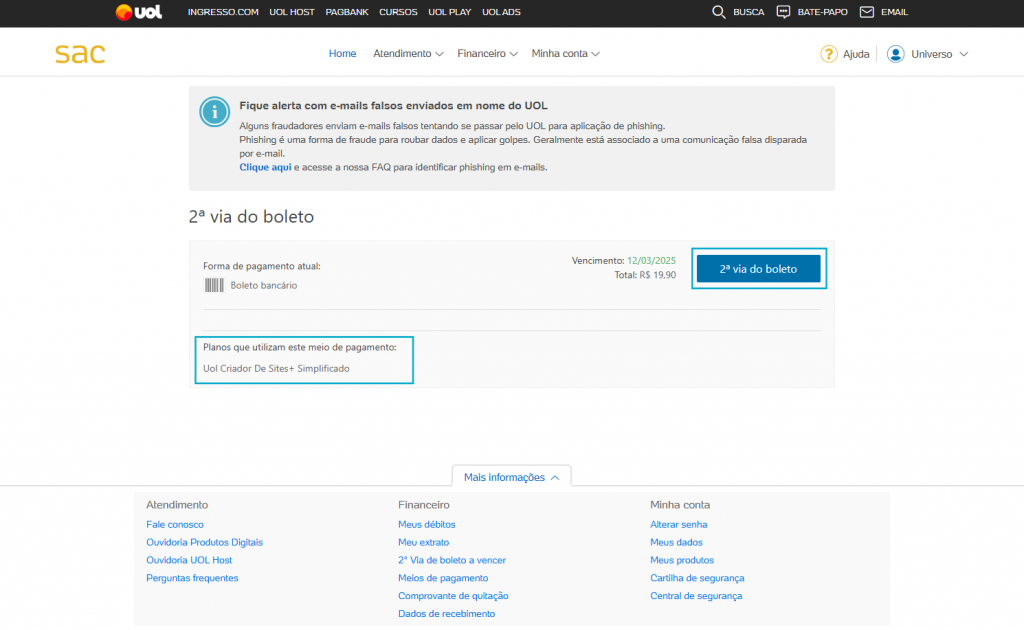Open CURSOS in top bar
The height and width of the screenshot is (630, 1024).
point(398,12)
